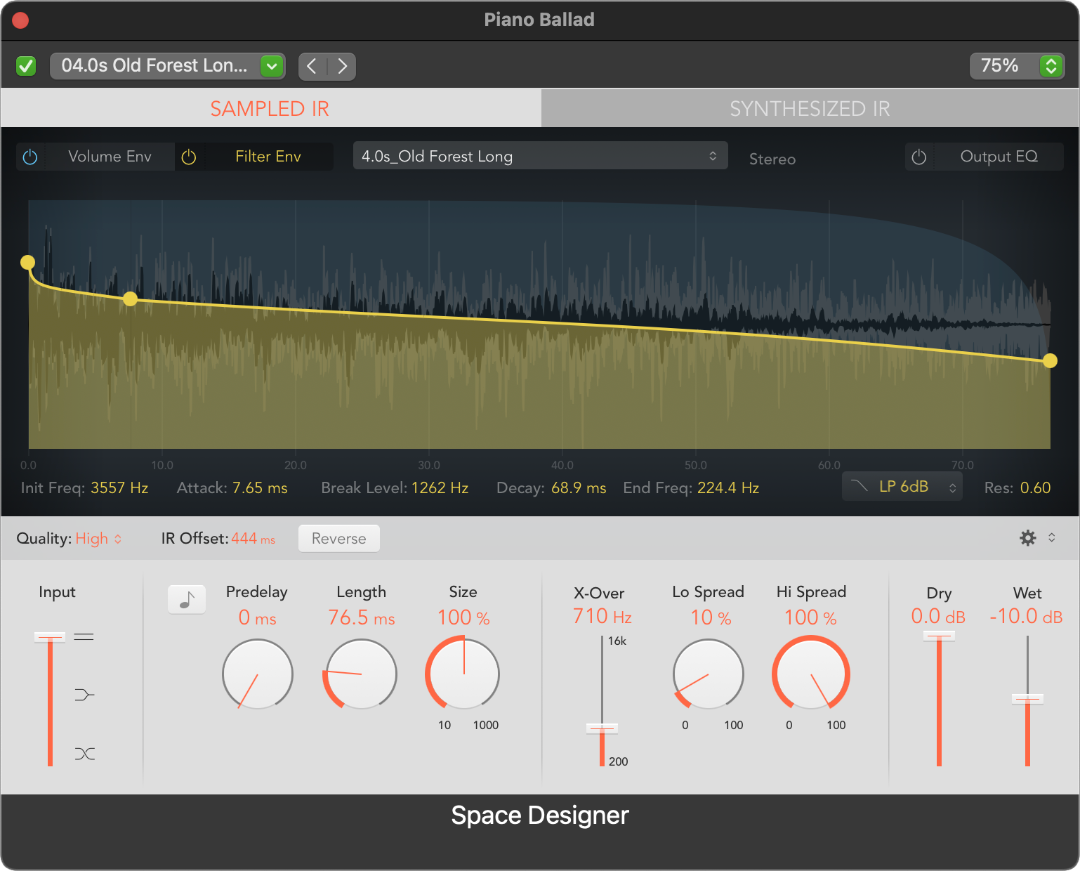Viewport: 1080px width, 872px height.
Task: Select the envelope end point handle
Action: pyautogui.click(x=1050, y=361)
